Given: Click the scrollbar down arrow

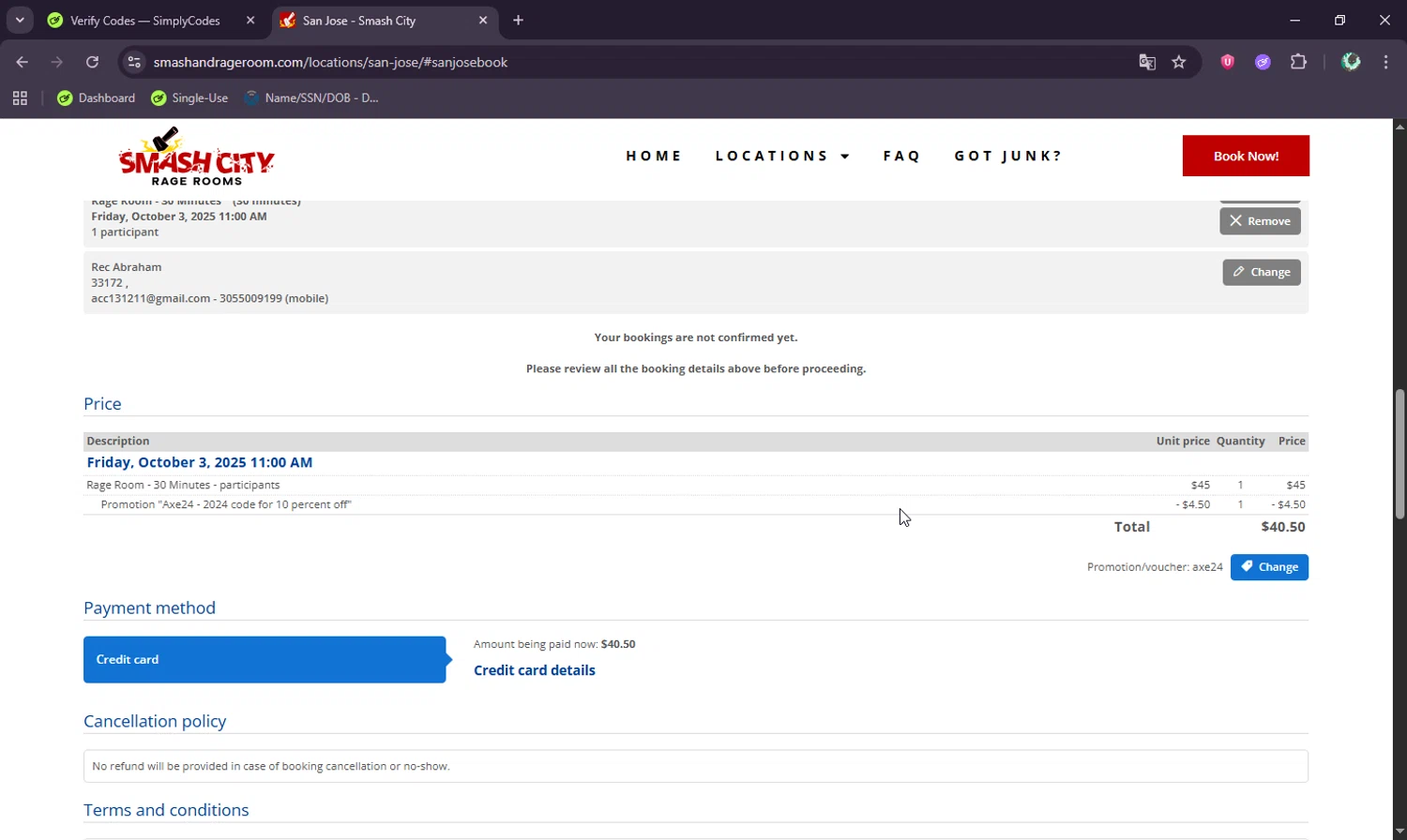Looking at the screenshot, I should [x=1399, y=832].
